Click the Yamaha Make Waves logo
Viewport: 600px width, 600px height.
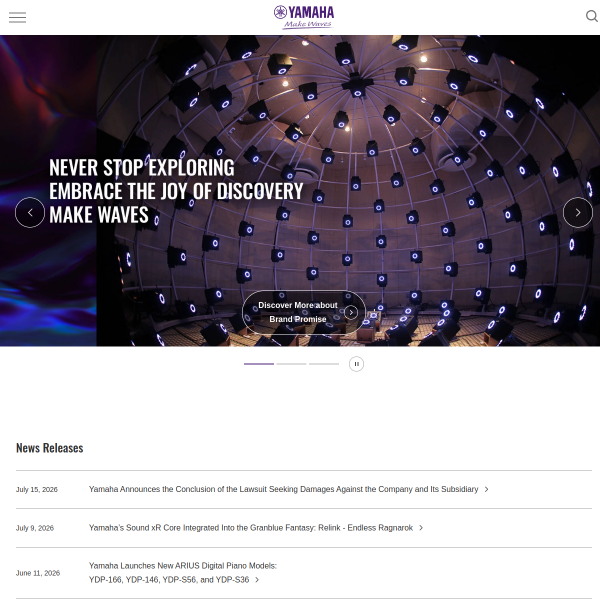click(304, 17)
